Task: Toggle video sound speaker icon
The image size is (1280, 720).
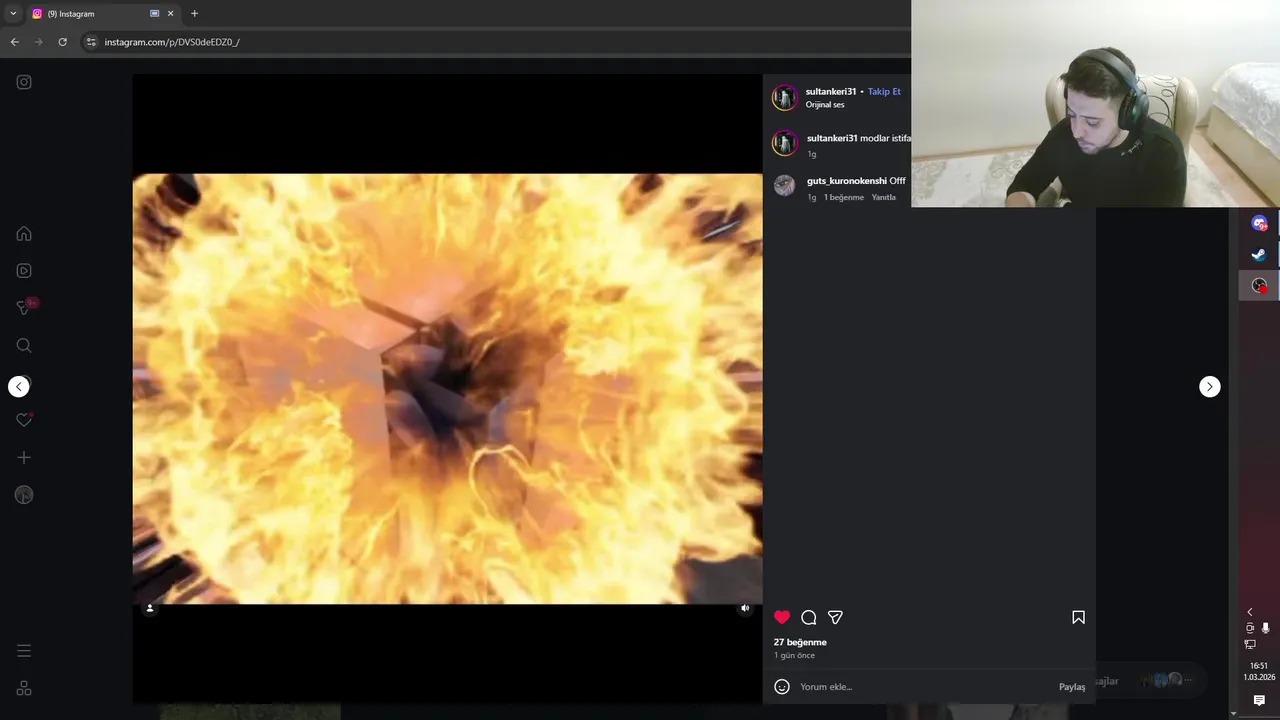Action: [744, 608]
